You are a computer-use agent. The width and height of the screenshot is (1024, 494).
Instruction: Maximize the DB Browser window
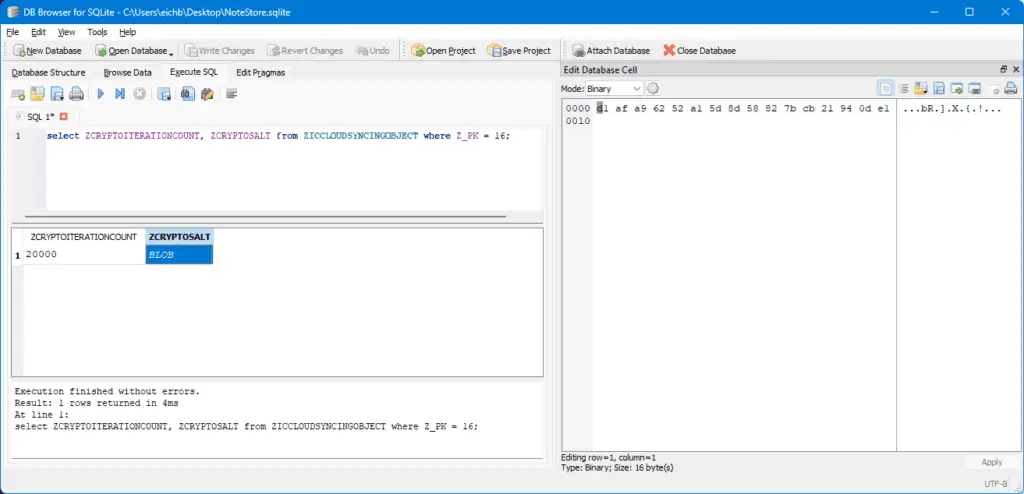tap(969, 12)
